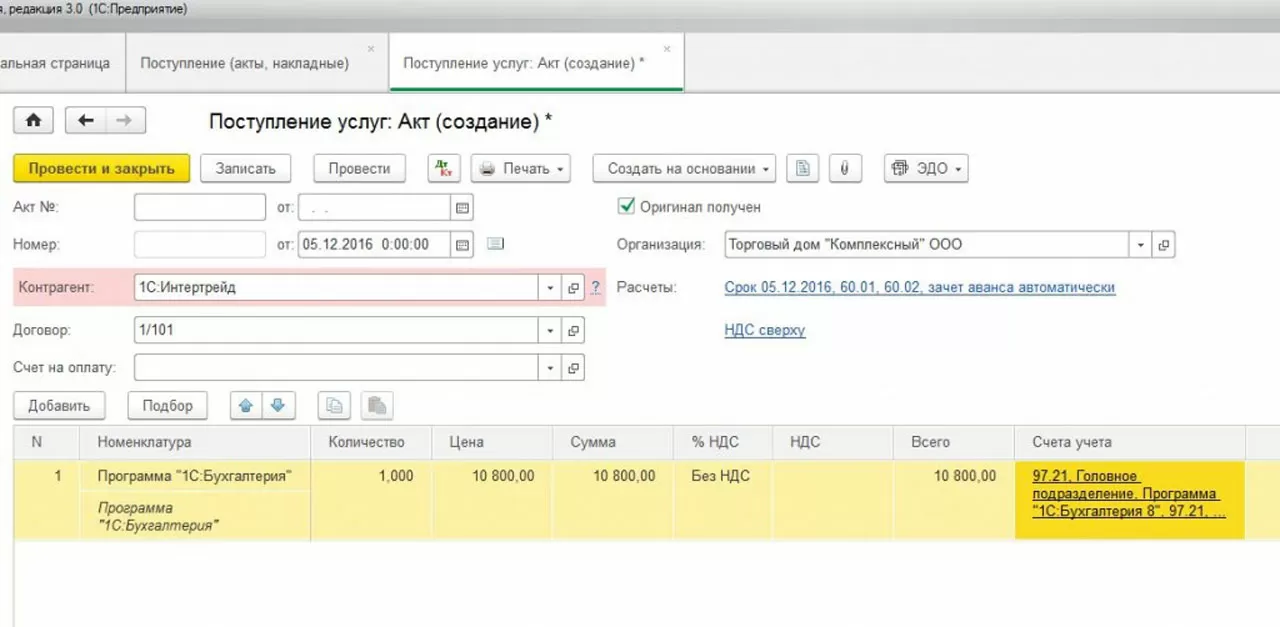1280x627 pixels.
Task: Click the Акт № input field
Action: pos(200,207)
